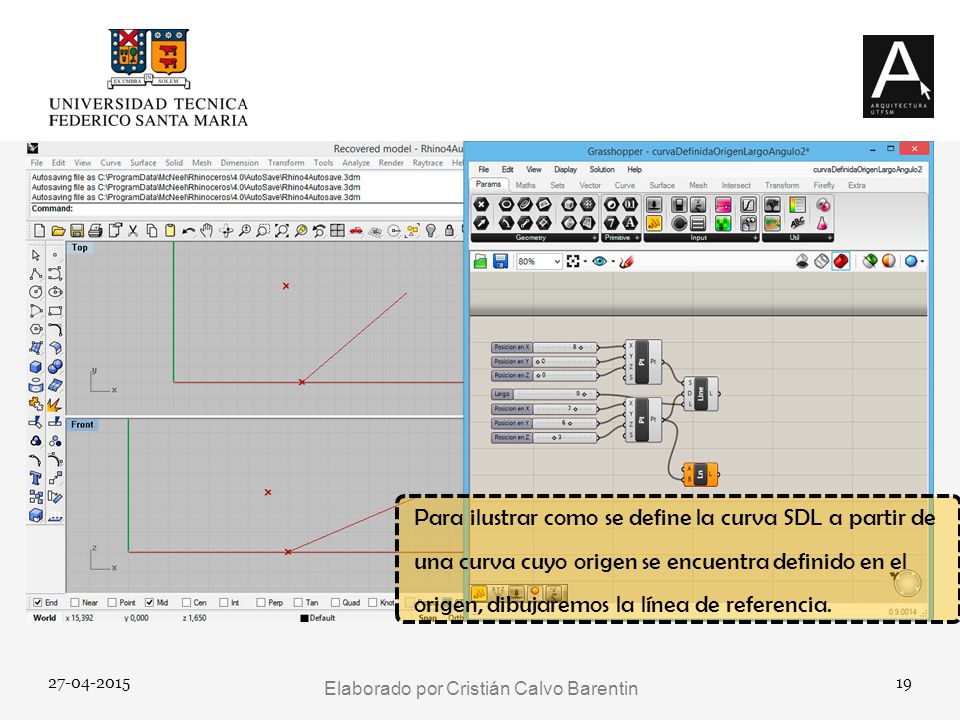Switch to the Maths tab in Grasshopper
The image size is (960, 720).
point(525,185)
